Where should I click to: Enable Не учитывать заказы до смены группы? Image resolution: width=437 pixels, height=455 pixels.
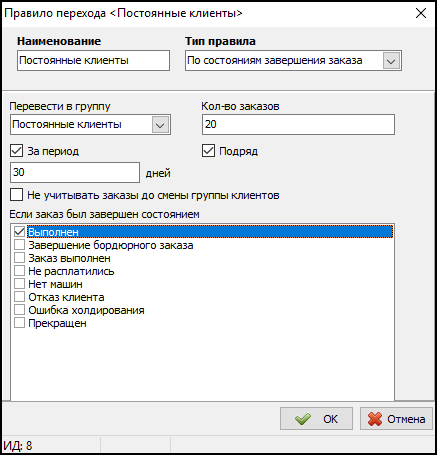pos(16,195)
